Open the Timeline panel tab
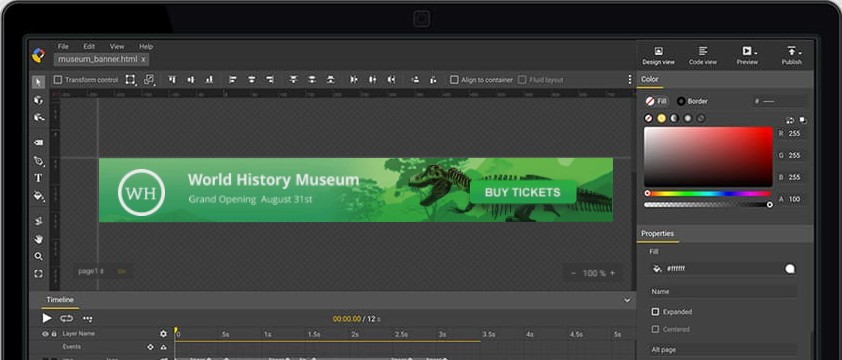 pos(60,300)
